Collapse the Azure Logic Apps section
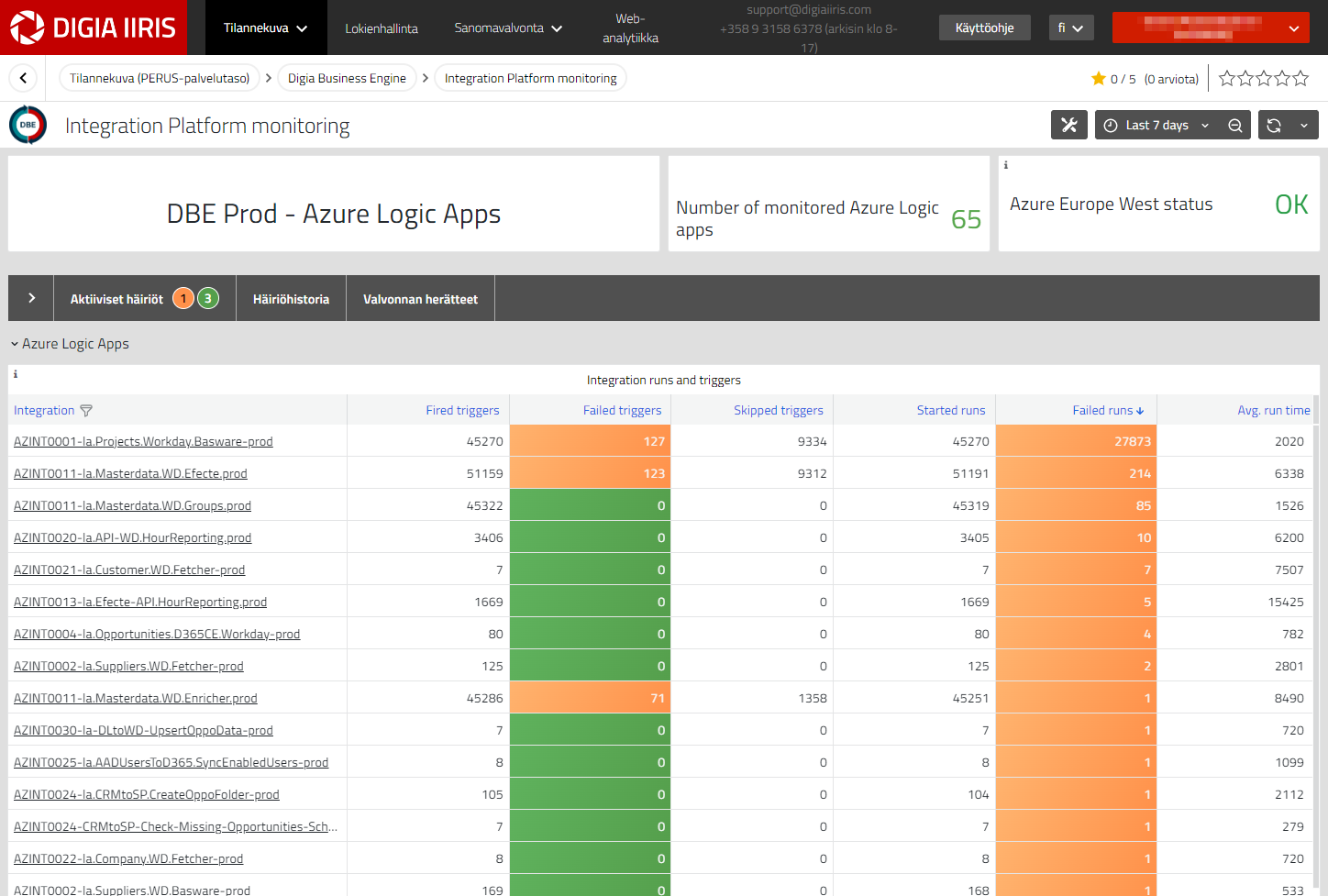Image resolution: width=1328 pixels, height=896 pixels. click(70, 344)
